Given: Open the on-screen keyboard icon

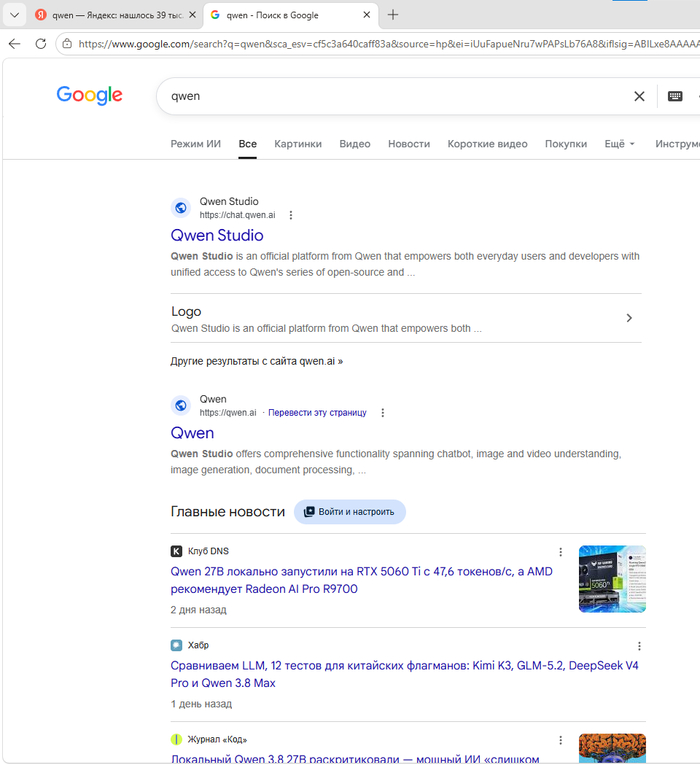Looking at the screenshot, I should pos(675,96).
